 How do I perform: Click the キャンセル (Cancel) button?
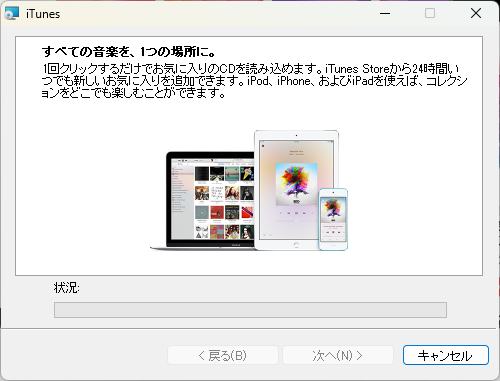[x=446, y=355]
